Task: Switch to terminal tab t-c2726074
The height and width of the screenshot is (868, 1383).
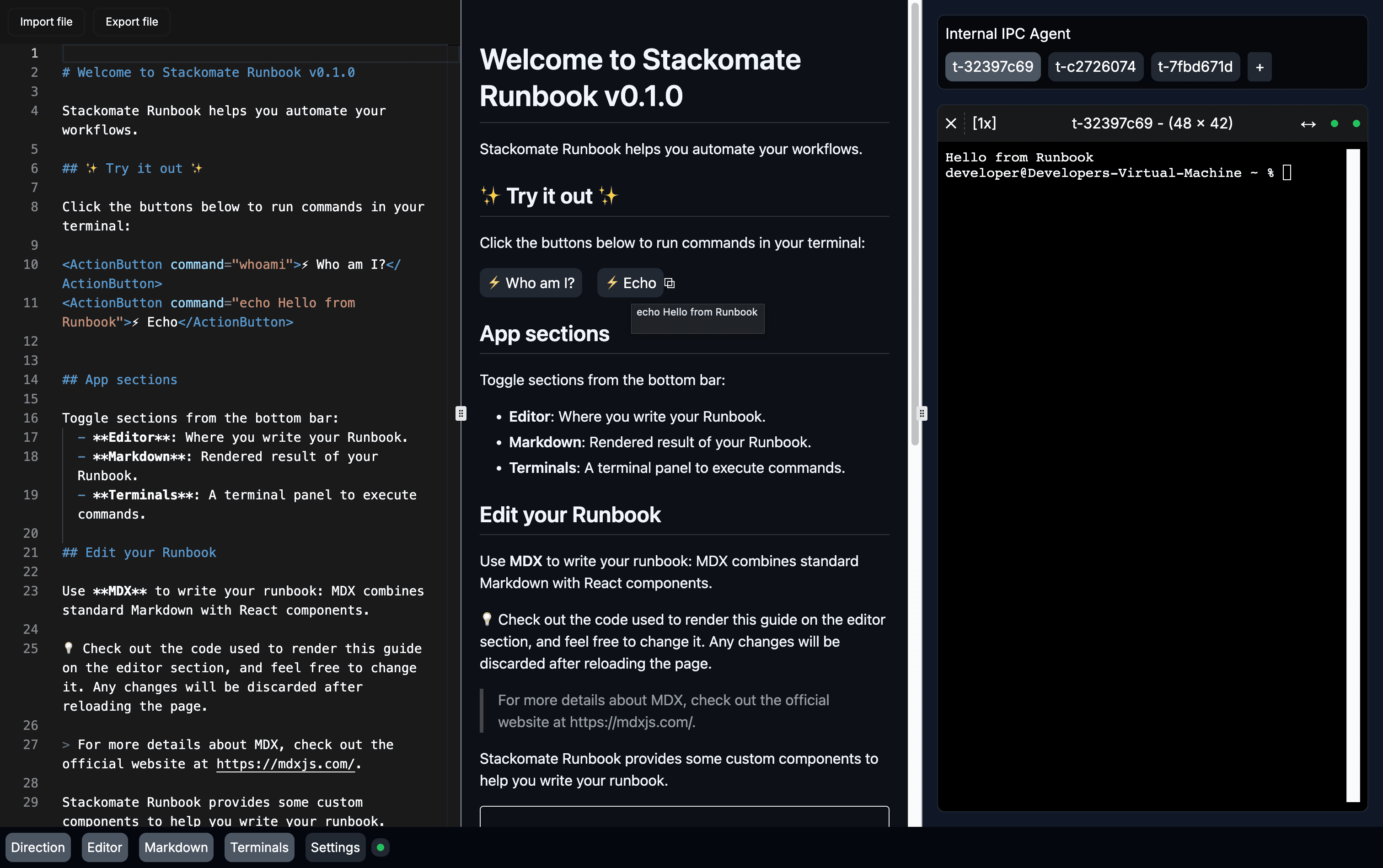Action: pos(1094,67)
